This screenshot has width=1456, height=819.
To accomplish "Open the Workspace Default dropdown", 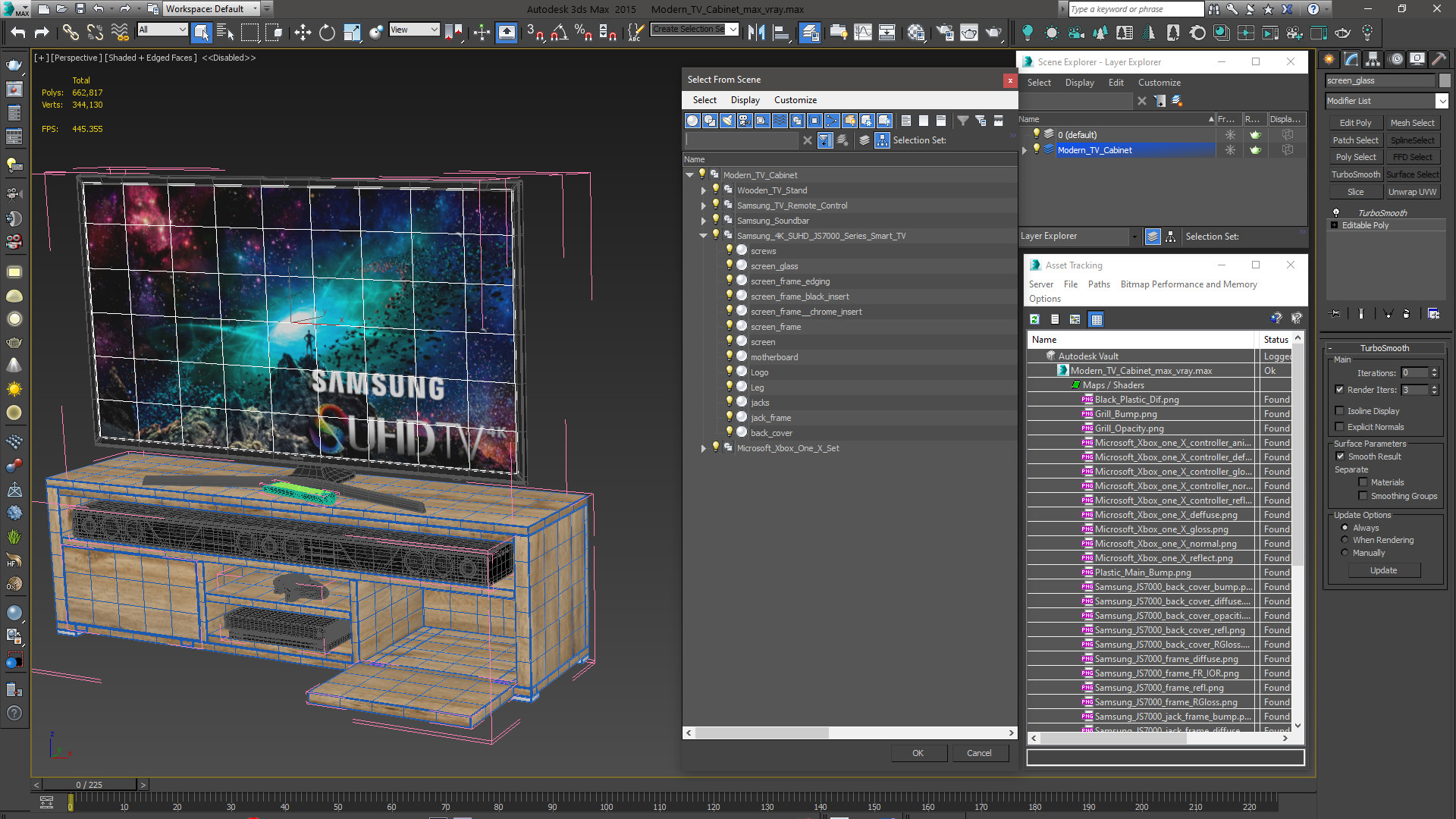I will click(212, 9).
